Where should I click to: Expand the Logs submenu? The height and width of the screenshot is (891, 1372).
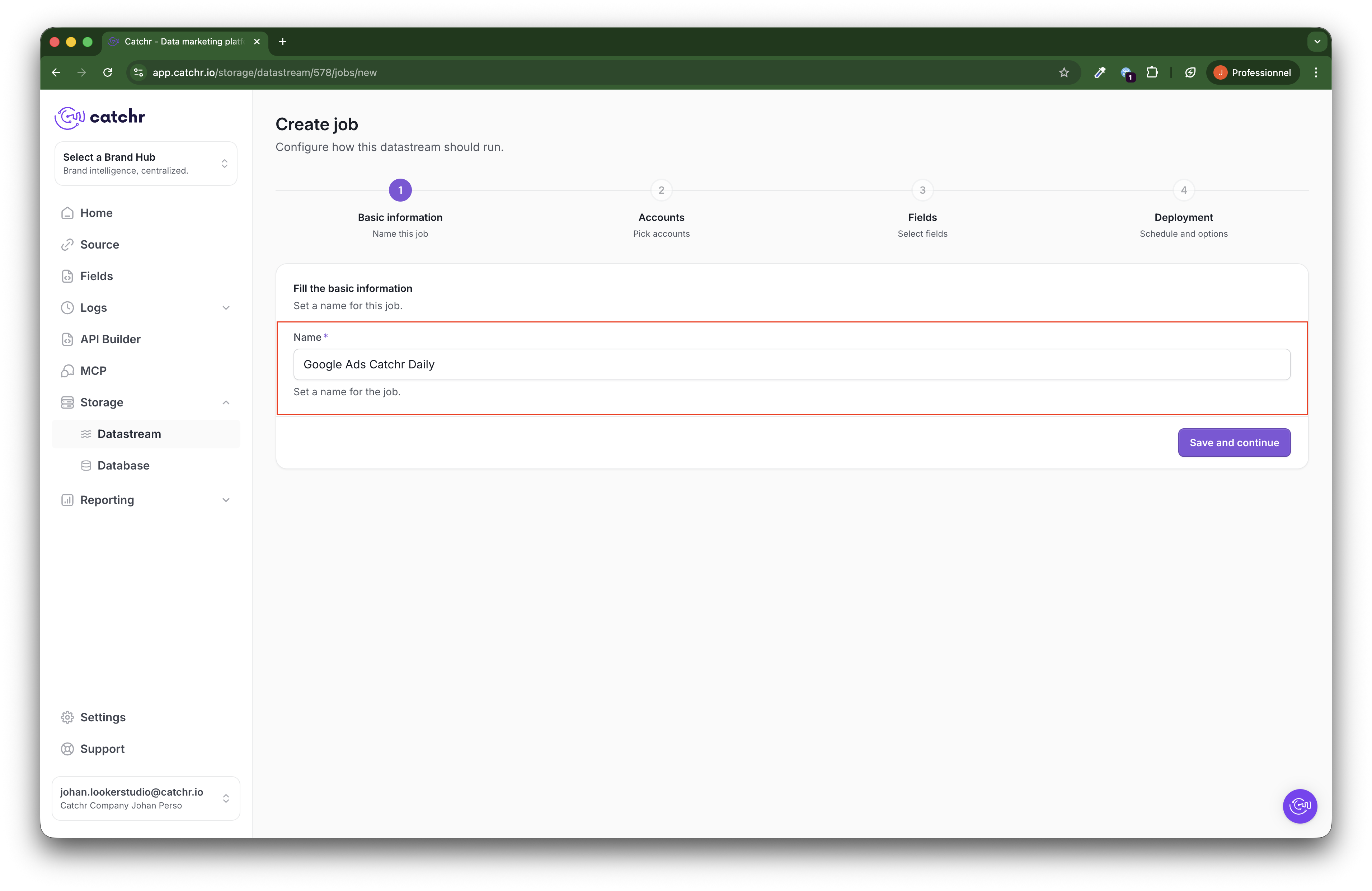coord(225,308)
